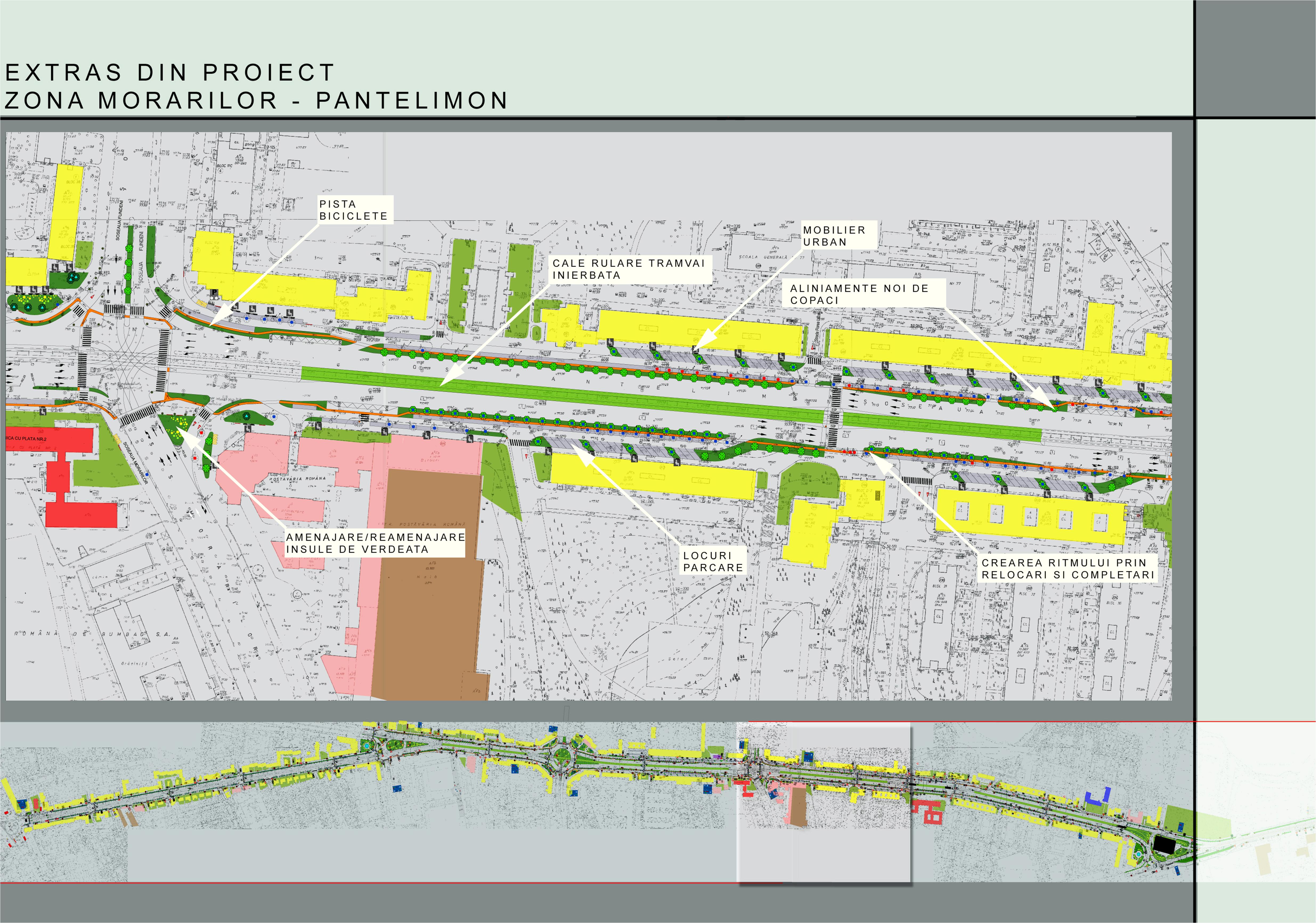The width and height of the screenshot is (1316, 923).
Task: Click the 'LOCURI PARCARE' callout label
Action: point(713,561)
